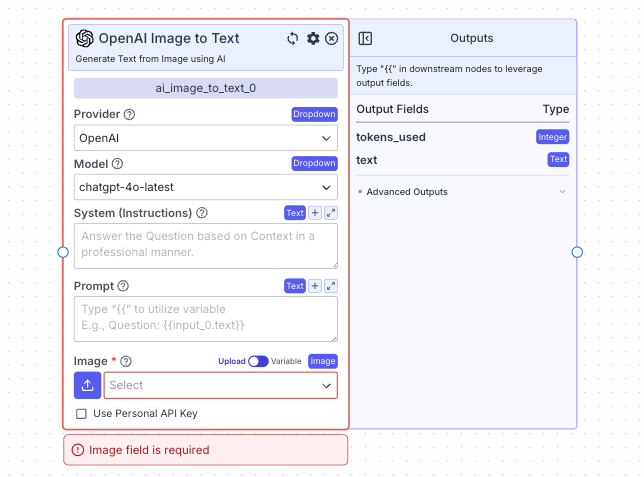Image resolution: width=644 pixels, height=477 pixels.
Task: Close the OpenAI Image to Text node
Action: click(331, 39)
